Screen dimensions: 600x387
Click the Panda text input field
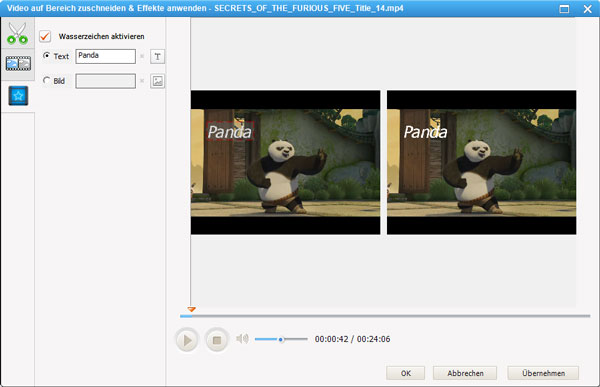point(105,56)
